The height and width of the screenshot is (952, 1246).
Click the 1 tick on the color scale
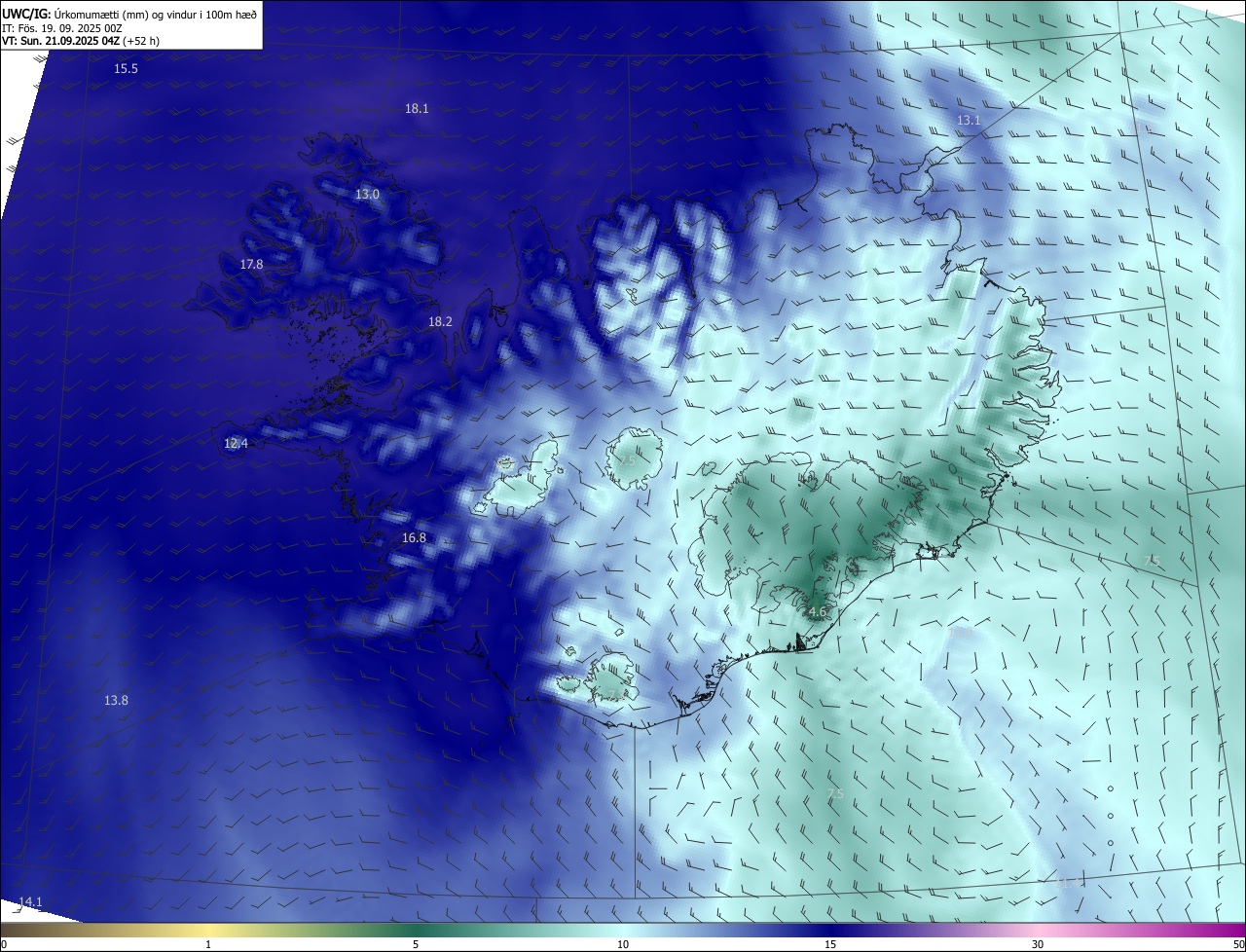(208, 944)
